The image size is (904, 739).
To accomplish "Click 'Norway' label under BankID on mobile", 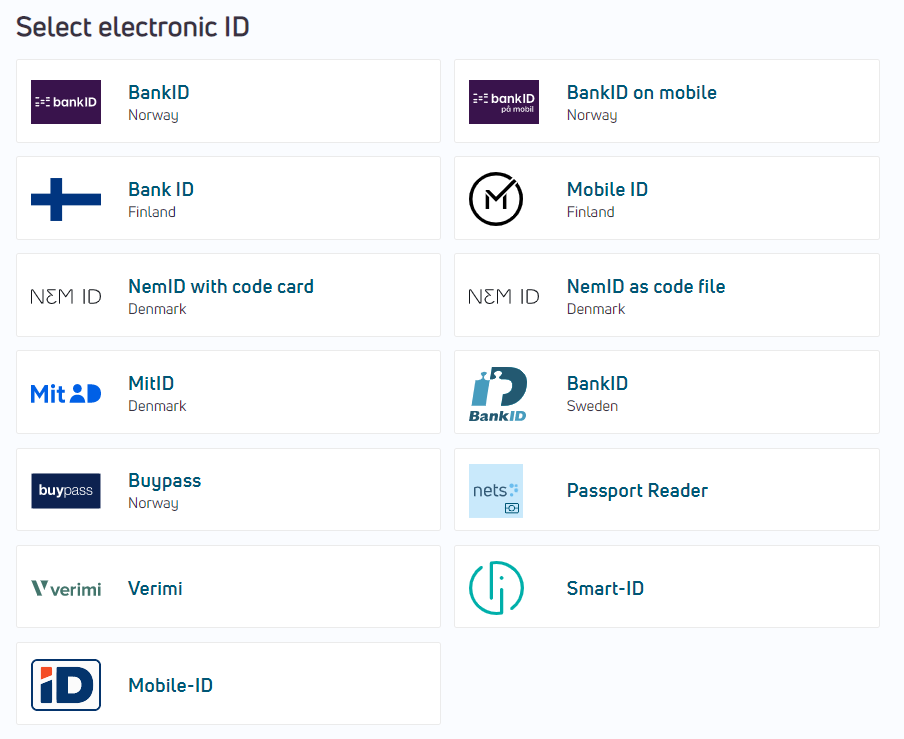I will pos(592,115).
